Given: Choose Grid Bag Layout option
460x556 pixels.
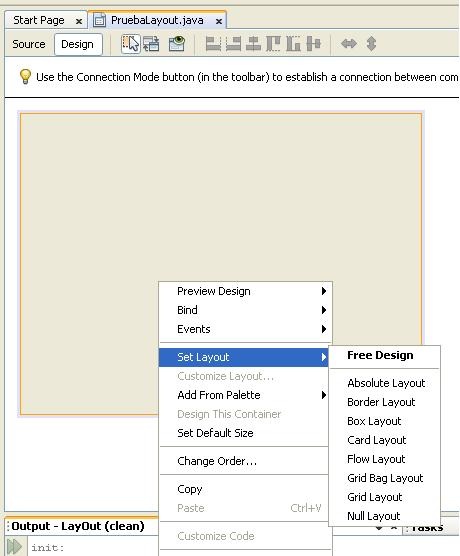Looking at the screenshot, I should 384,478.
